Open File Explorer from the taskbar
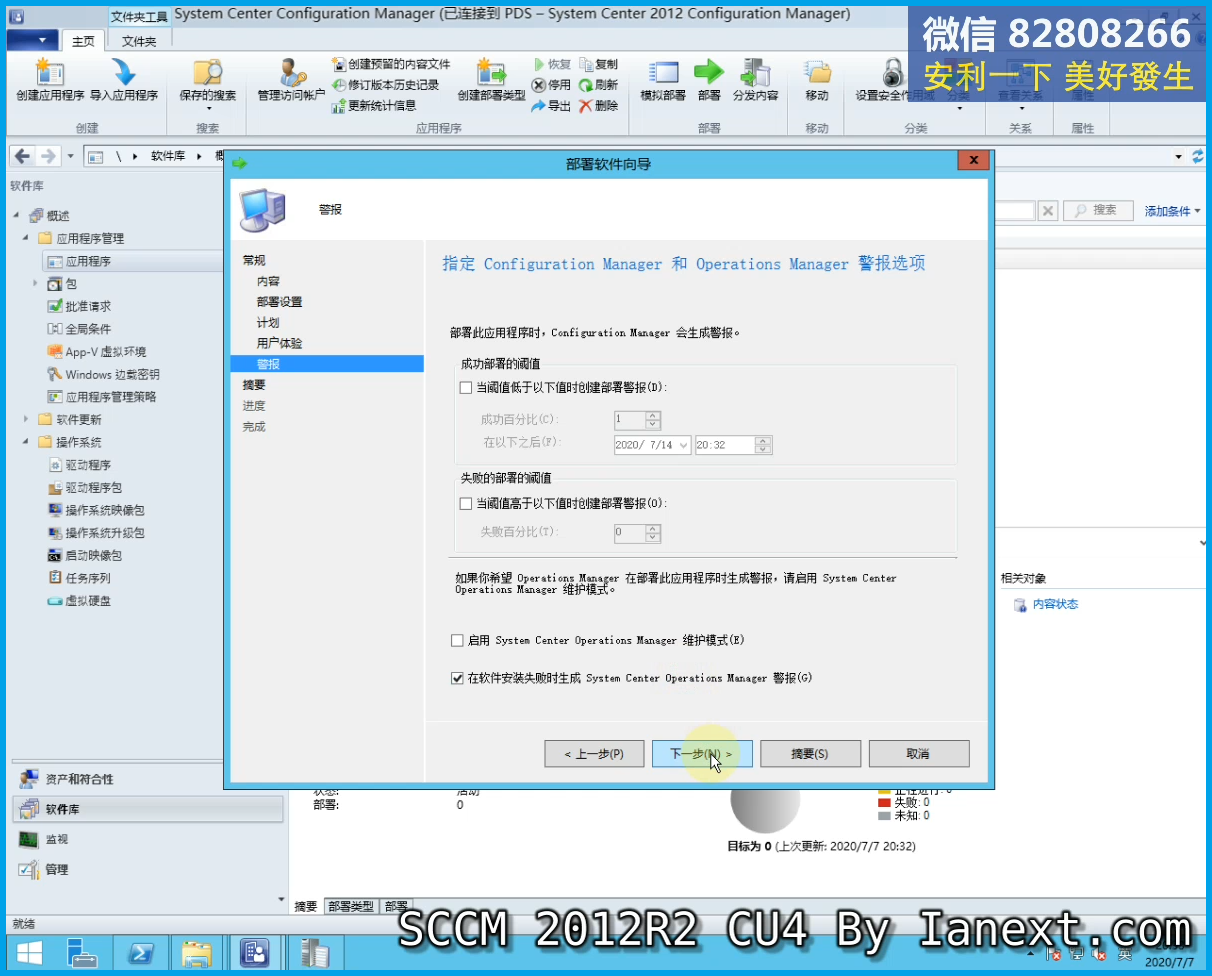 pos(197,953)
